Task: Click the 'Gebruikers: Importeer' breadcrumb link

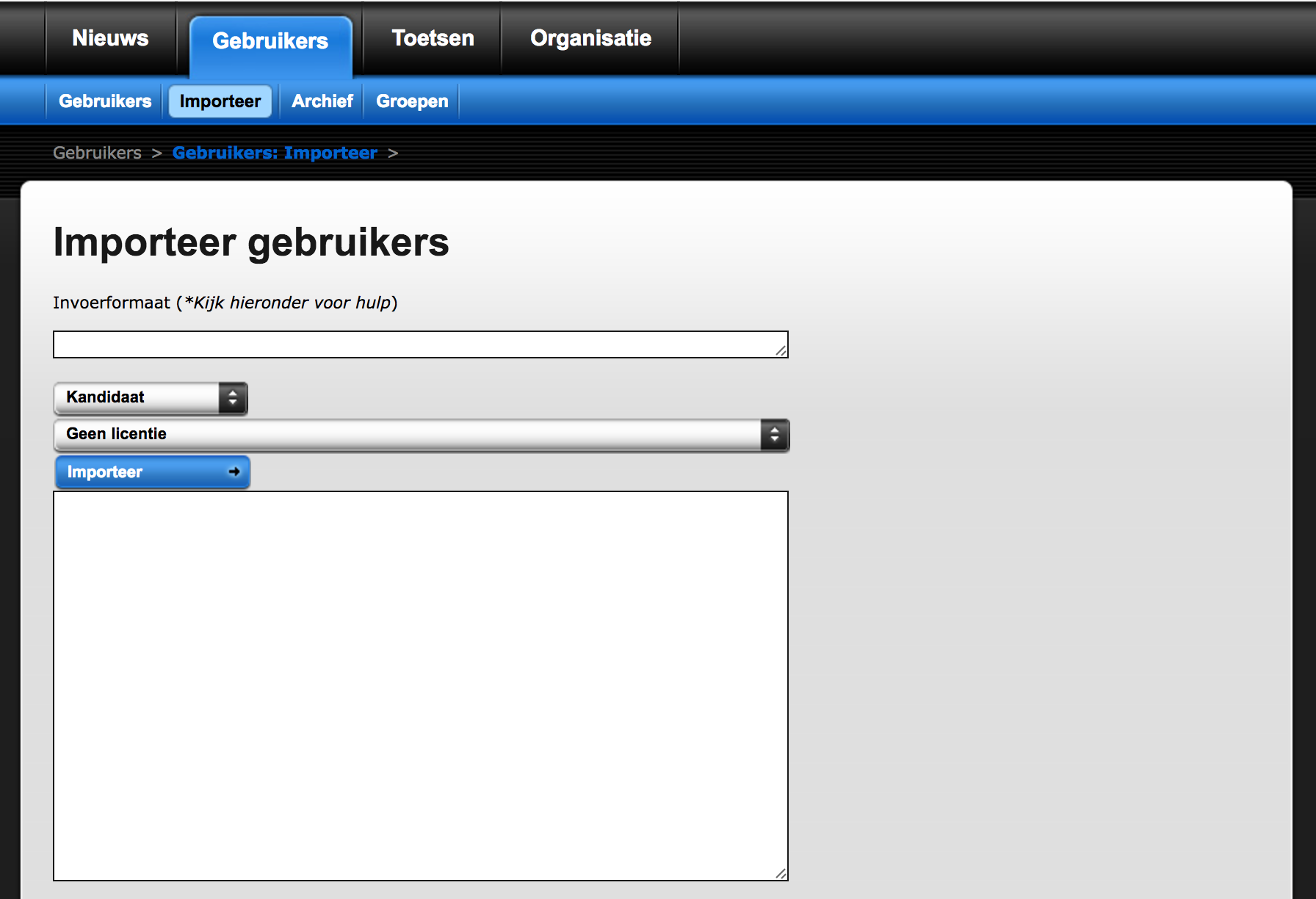Action: [x=275, y=153]
